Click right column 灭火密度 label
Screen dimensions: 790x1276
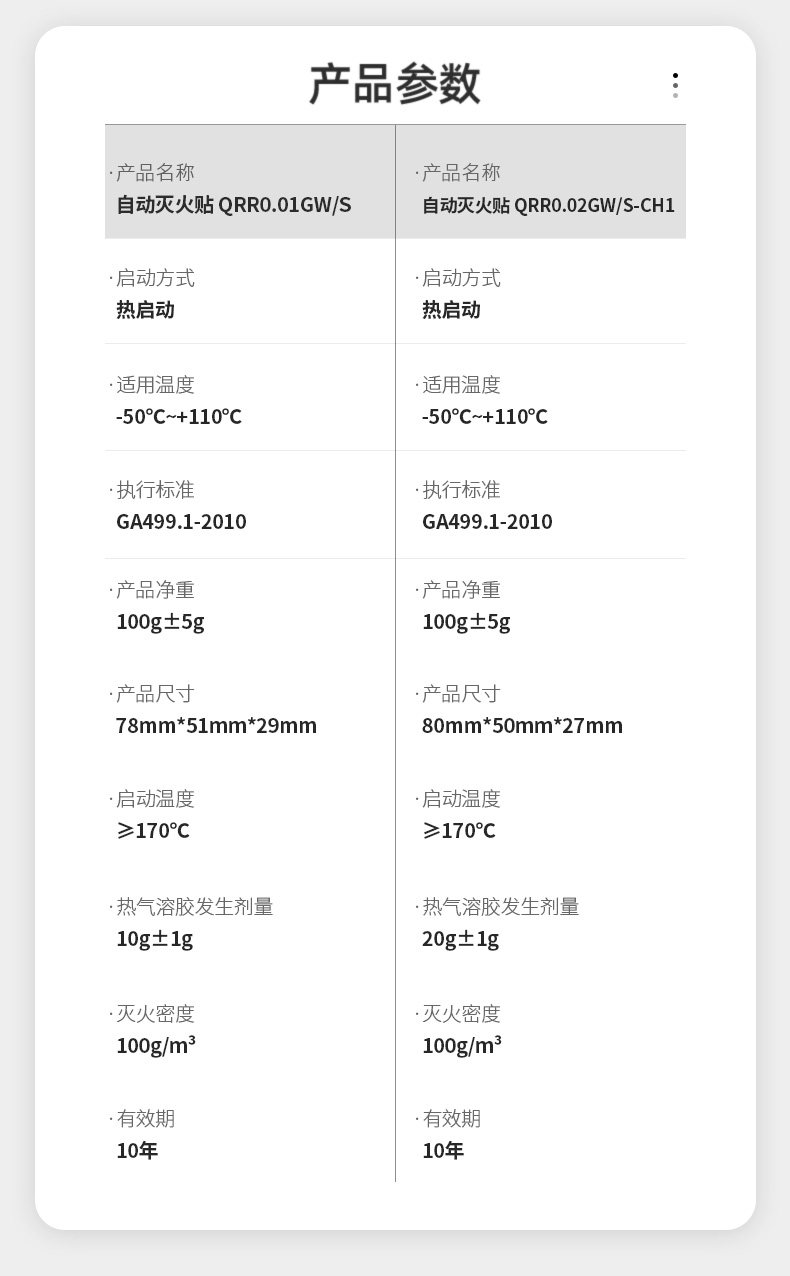click(x=461, y=1014)
